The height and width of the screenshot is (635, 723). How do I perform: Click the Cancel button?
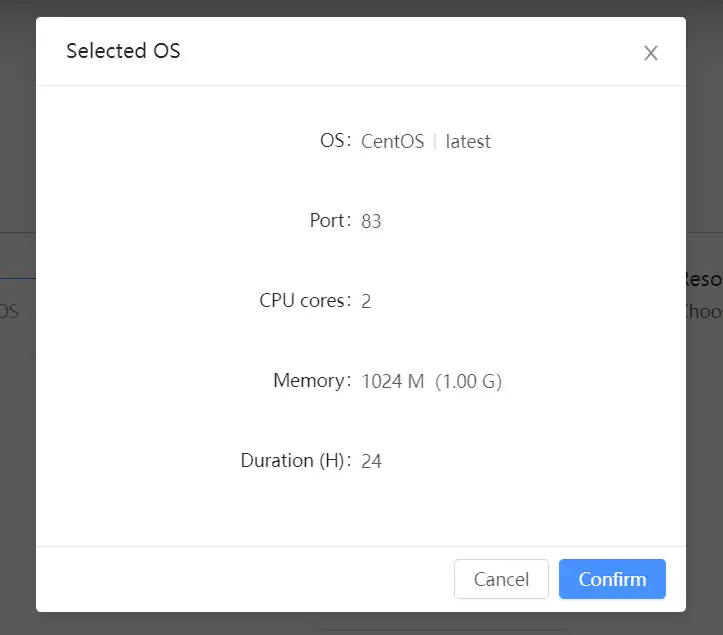pos(501,579)
